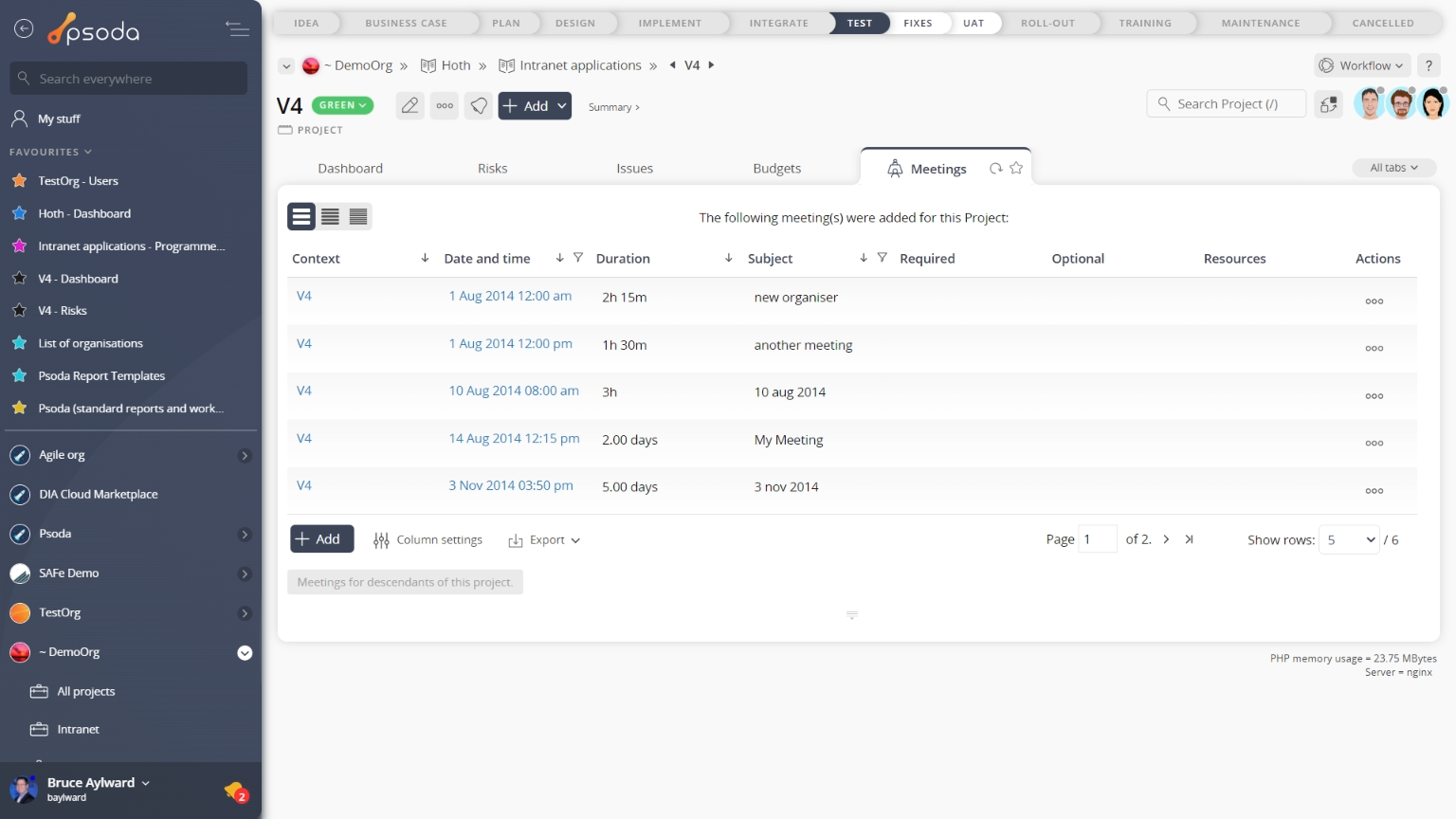
Task: Expand the breadcrumb dropdown before DemoOrg
Action: [285, 65]
